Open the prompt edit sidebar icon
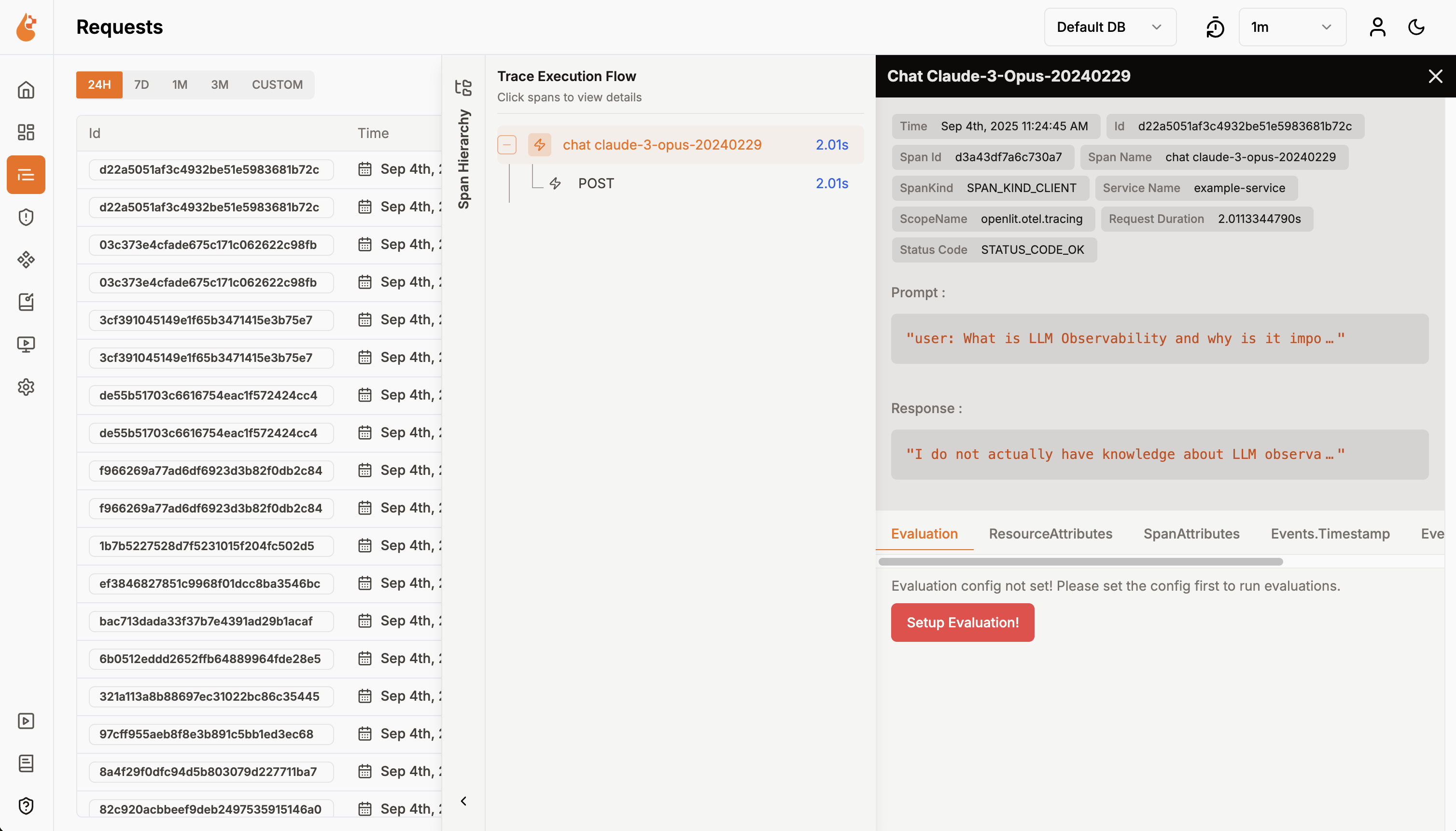 26,302
